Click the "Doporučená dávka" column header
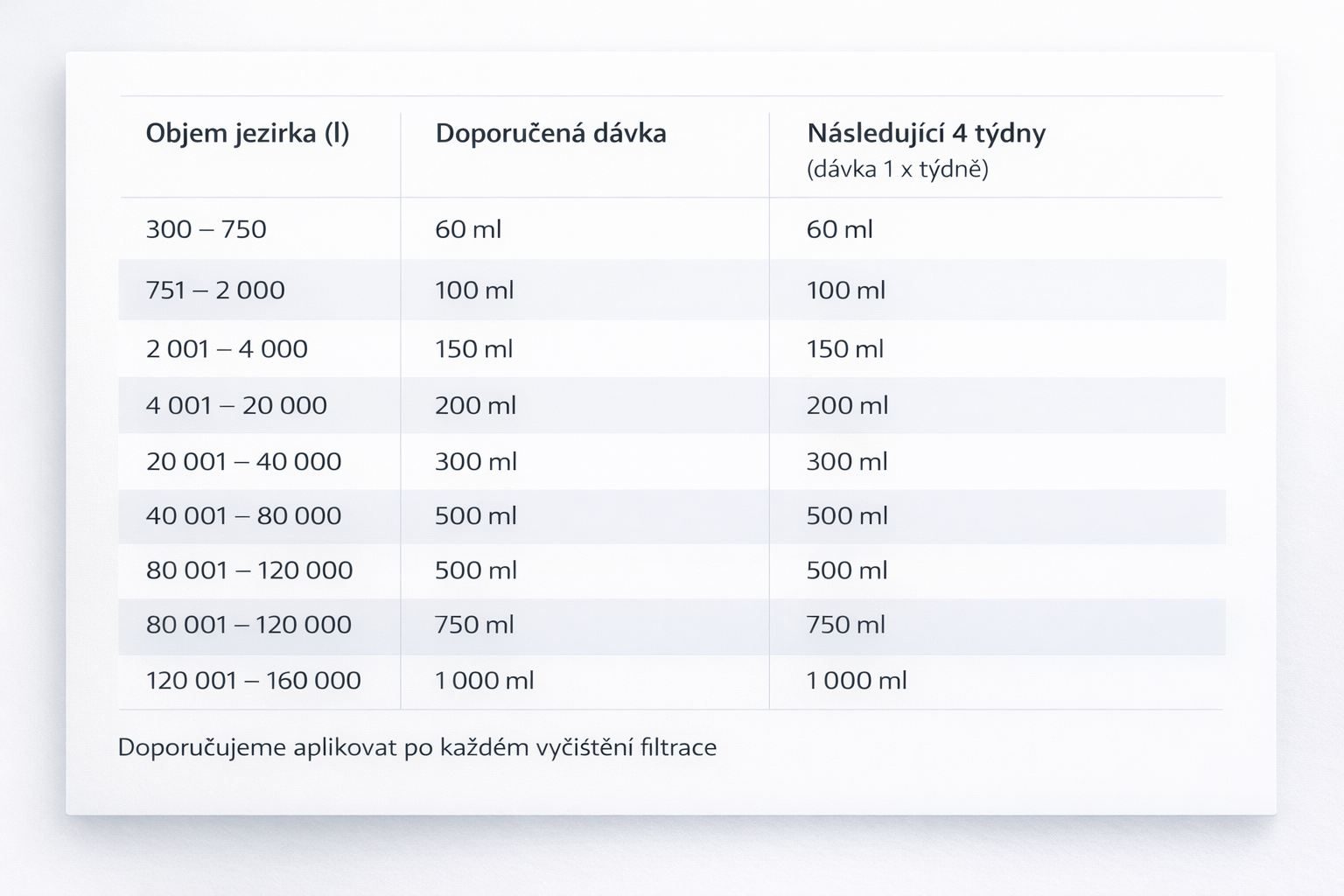The height and width of the screenshot is (896, 1344). pos(550,133)
